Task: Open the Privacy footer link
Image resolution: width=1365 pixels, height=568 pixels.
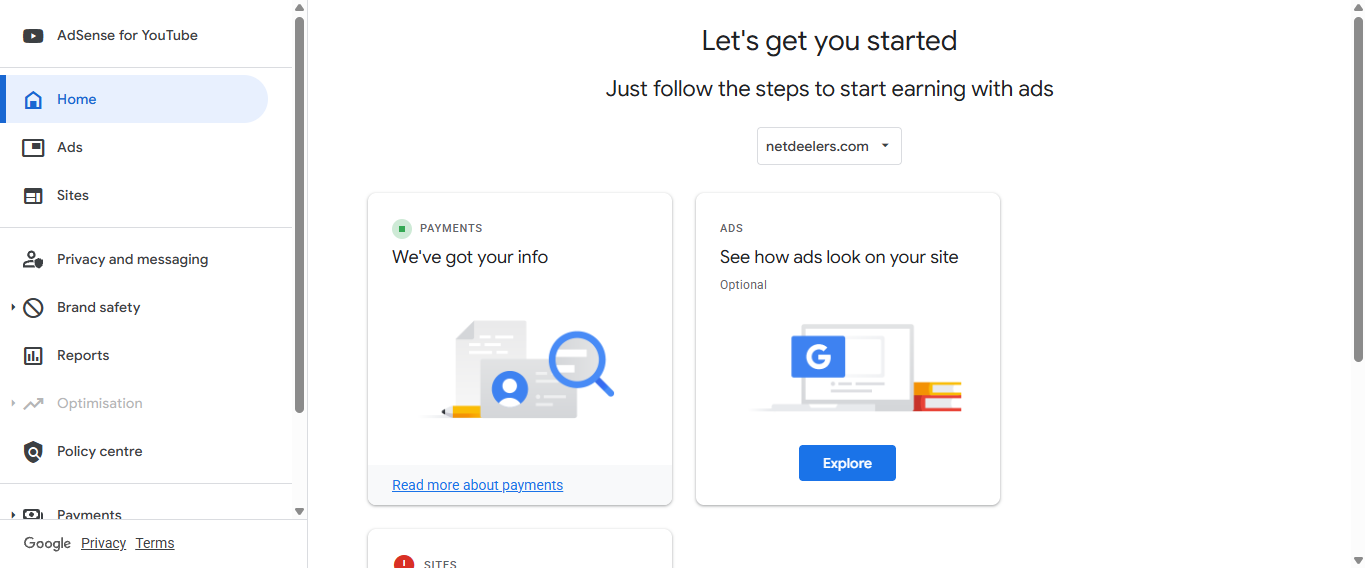Action: point(103,543)
